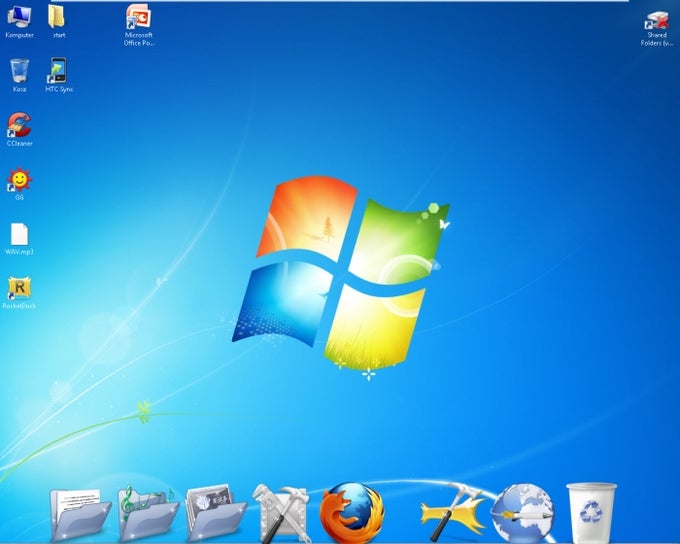680x544 pixels.
Task: Launch the CCleaner desktop shortcut
Action: pos(19,125)
